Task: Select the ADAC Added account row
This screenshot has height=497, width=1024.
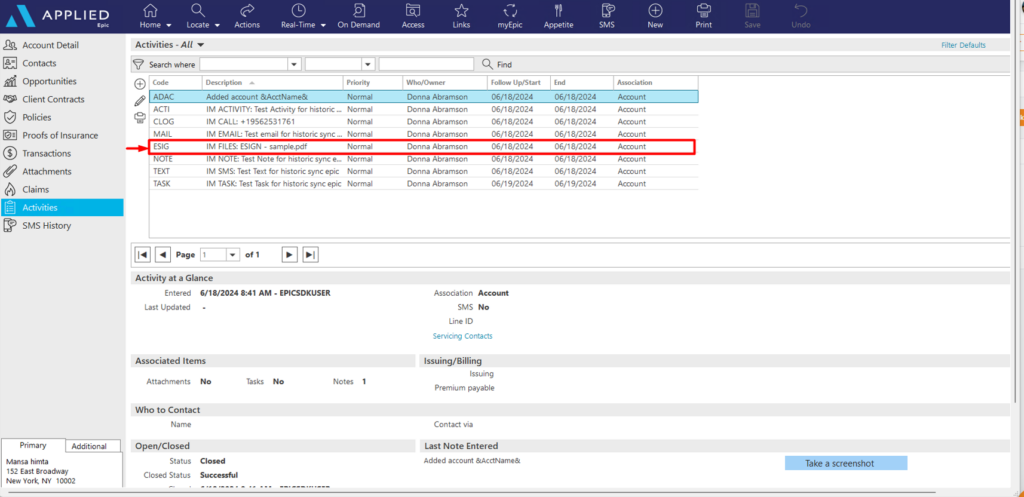Action: coord(424,97)
